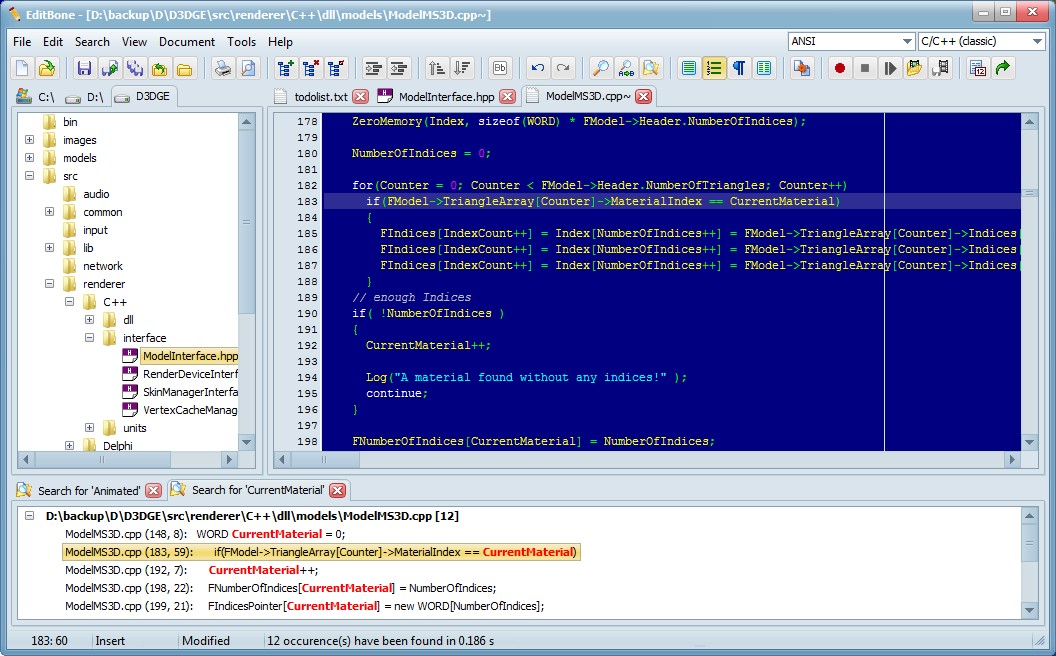
Task: Stop macro recording with the square button
Action: pos(865,68)
